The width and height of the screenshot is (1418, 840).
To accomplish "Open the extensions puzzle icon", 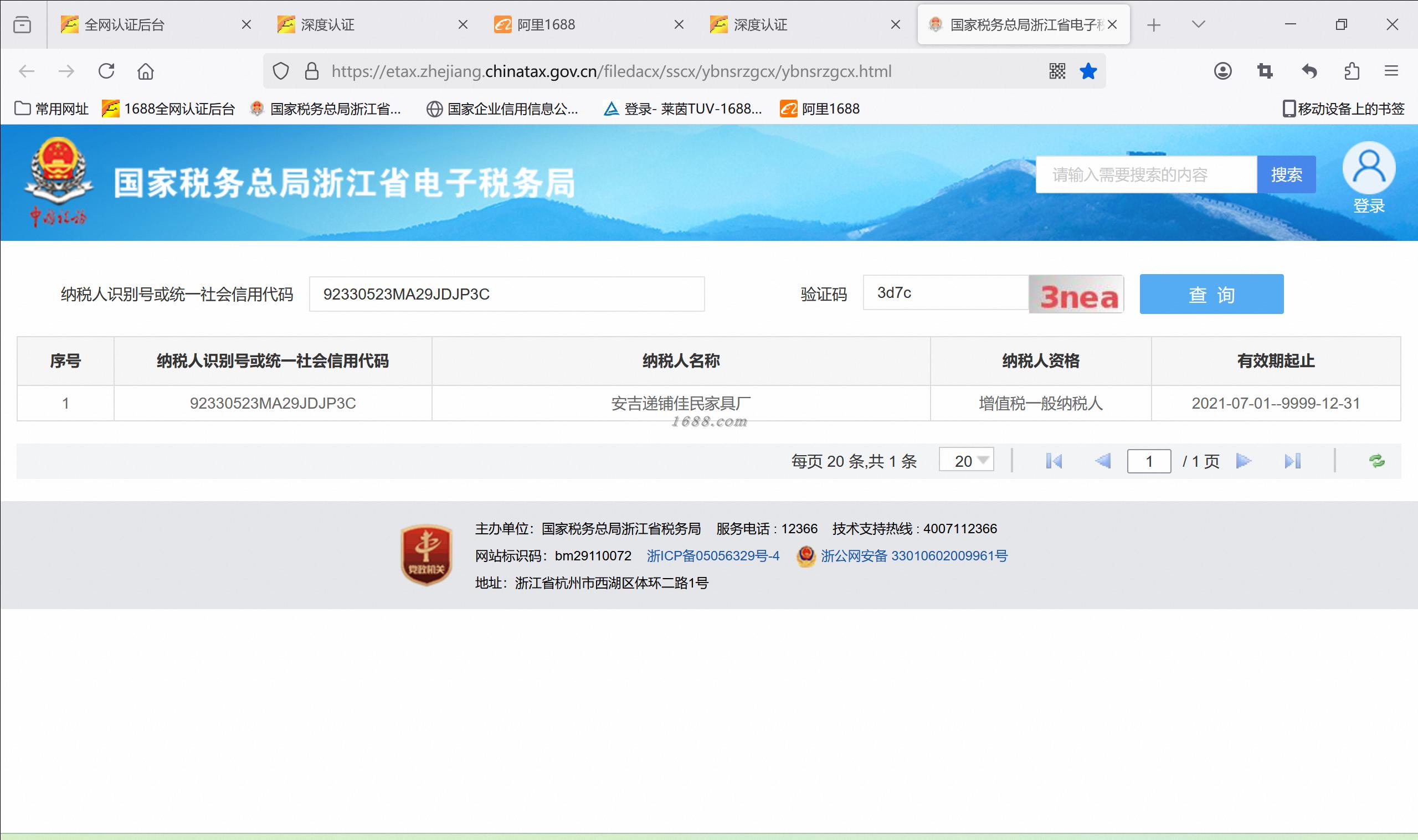I will pyautogui.click(x=1351, y=71).
